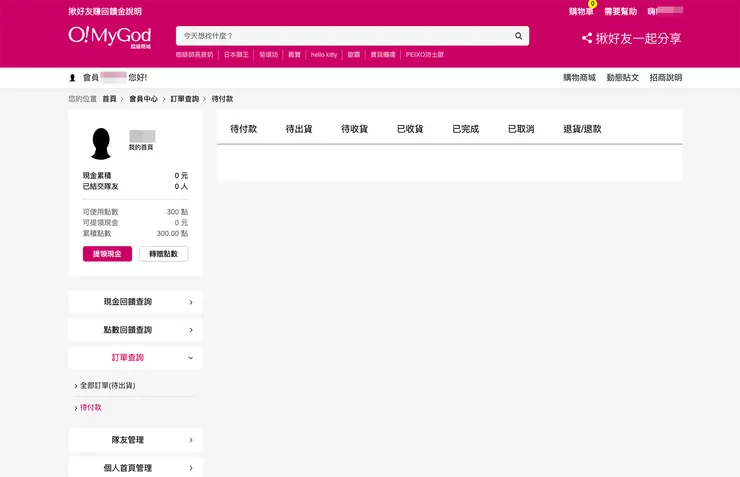Click the search magnifier icon
The height and width of the screenshot is (477, 740).
518,36
